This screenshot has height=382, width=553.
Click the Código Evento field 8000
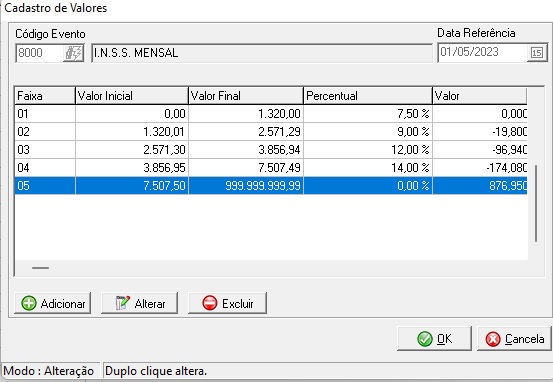(40, 53)
